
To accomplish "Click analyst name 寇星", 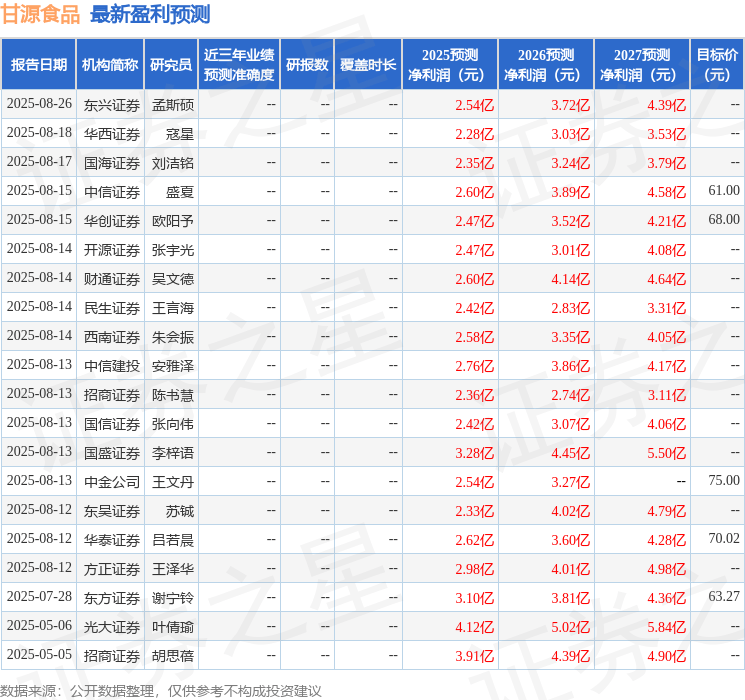I will coord(180,134).
